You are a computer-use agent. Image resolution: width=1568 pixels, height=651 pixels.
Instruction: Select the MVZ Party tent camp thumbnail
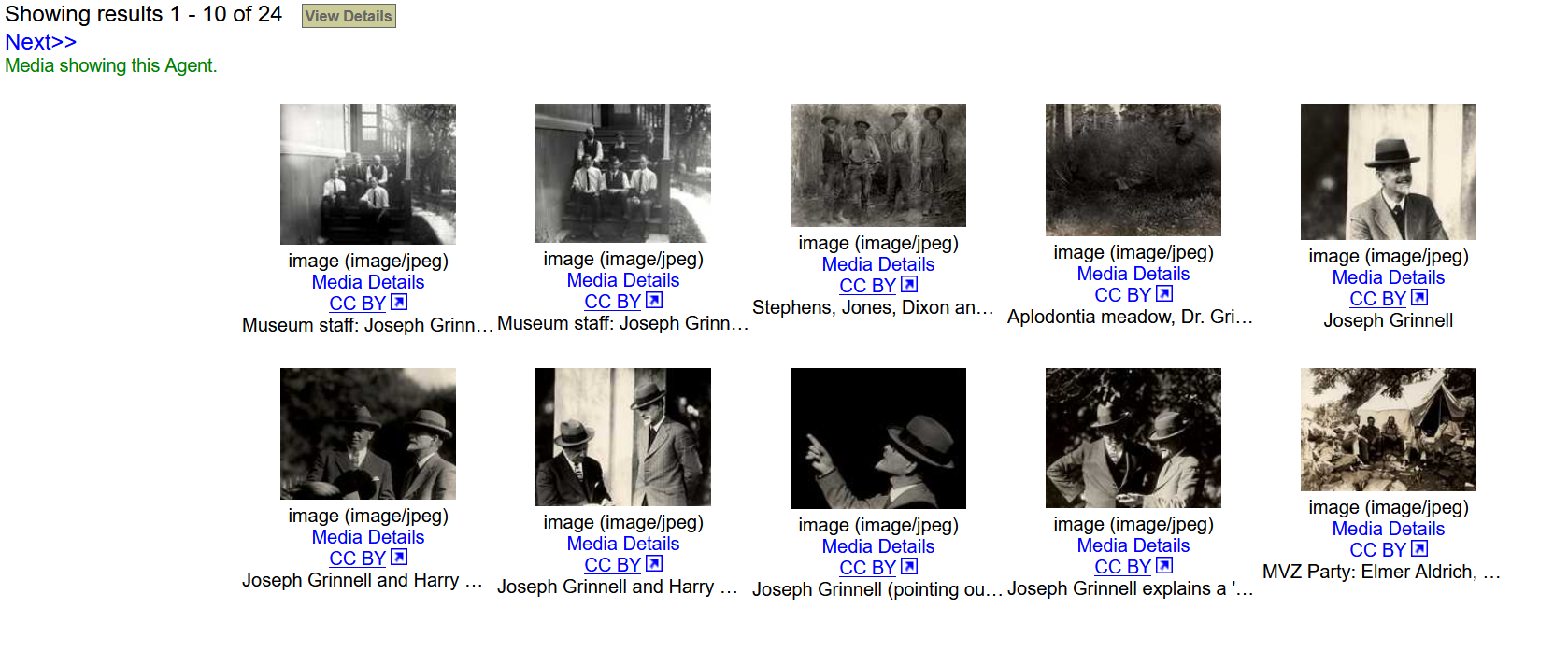1389,430
